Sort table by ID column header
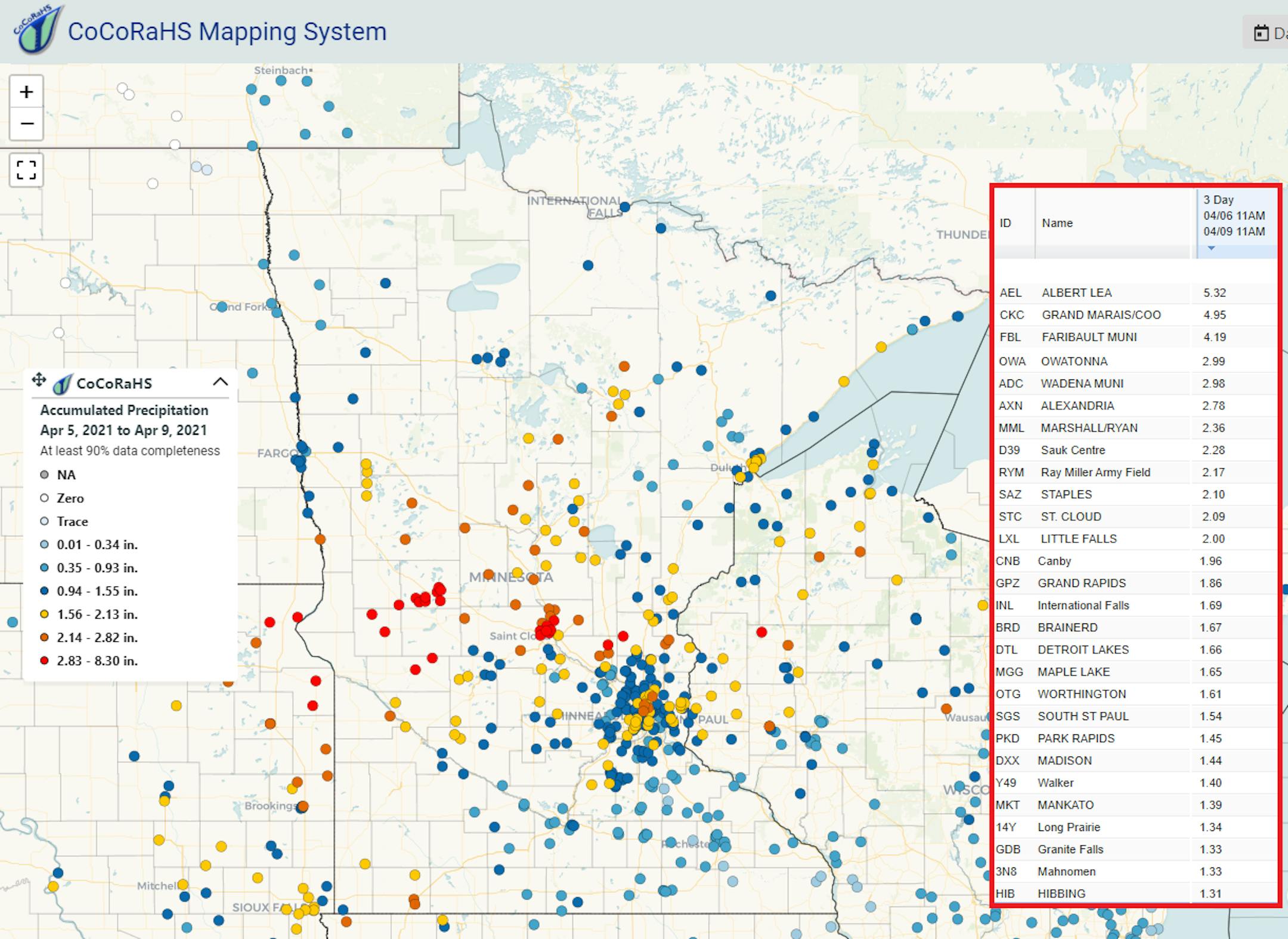The image size is (1288, 939). (1005, 223)
